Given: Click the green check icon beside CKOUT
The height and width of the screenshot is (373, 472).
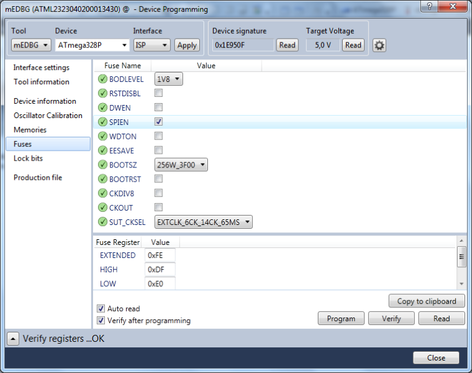Looking at the screenshot, I should 102,208.
